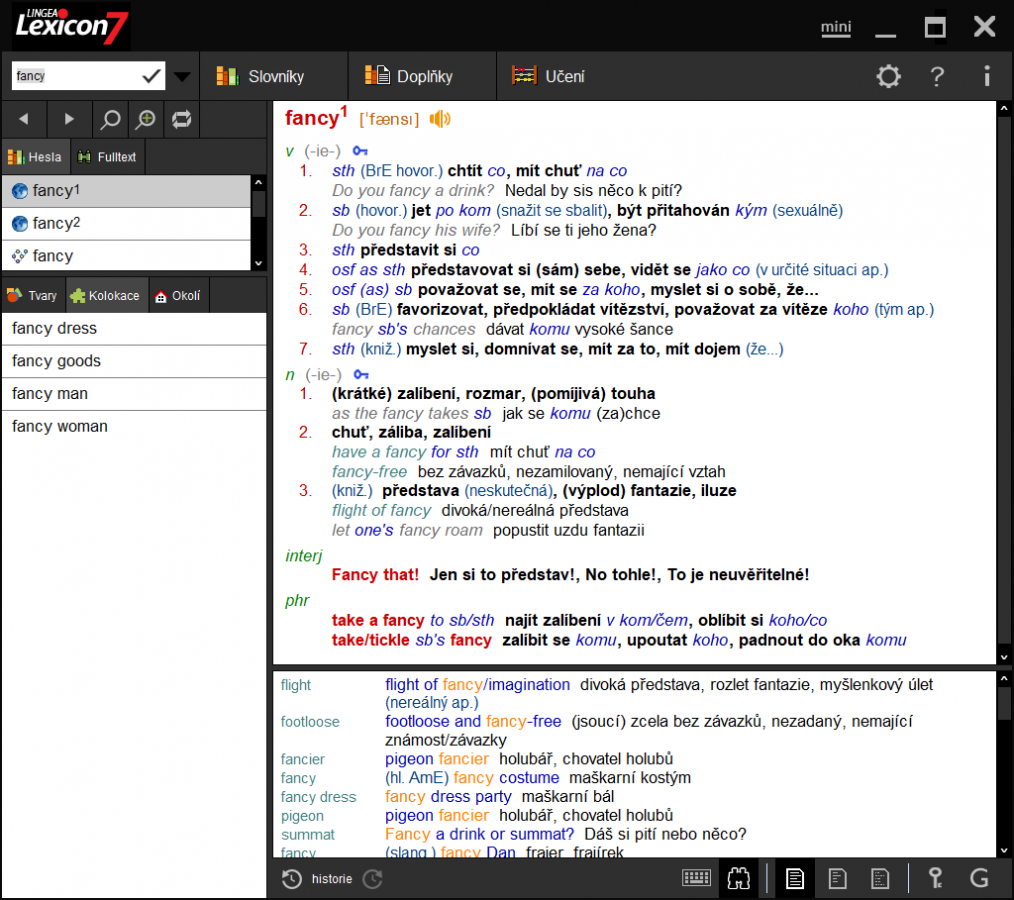1014x900 pixels.
Task: Open Google search via the G icon
Action: pyautogui.click(x=979, y=878)
